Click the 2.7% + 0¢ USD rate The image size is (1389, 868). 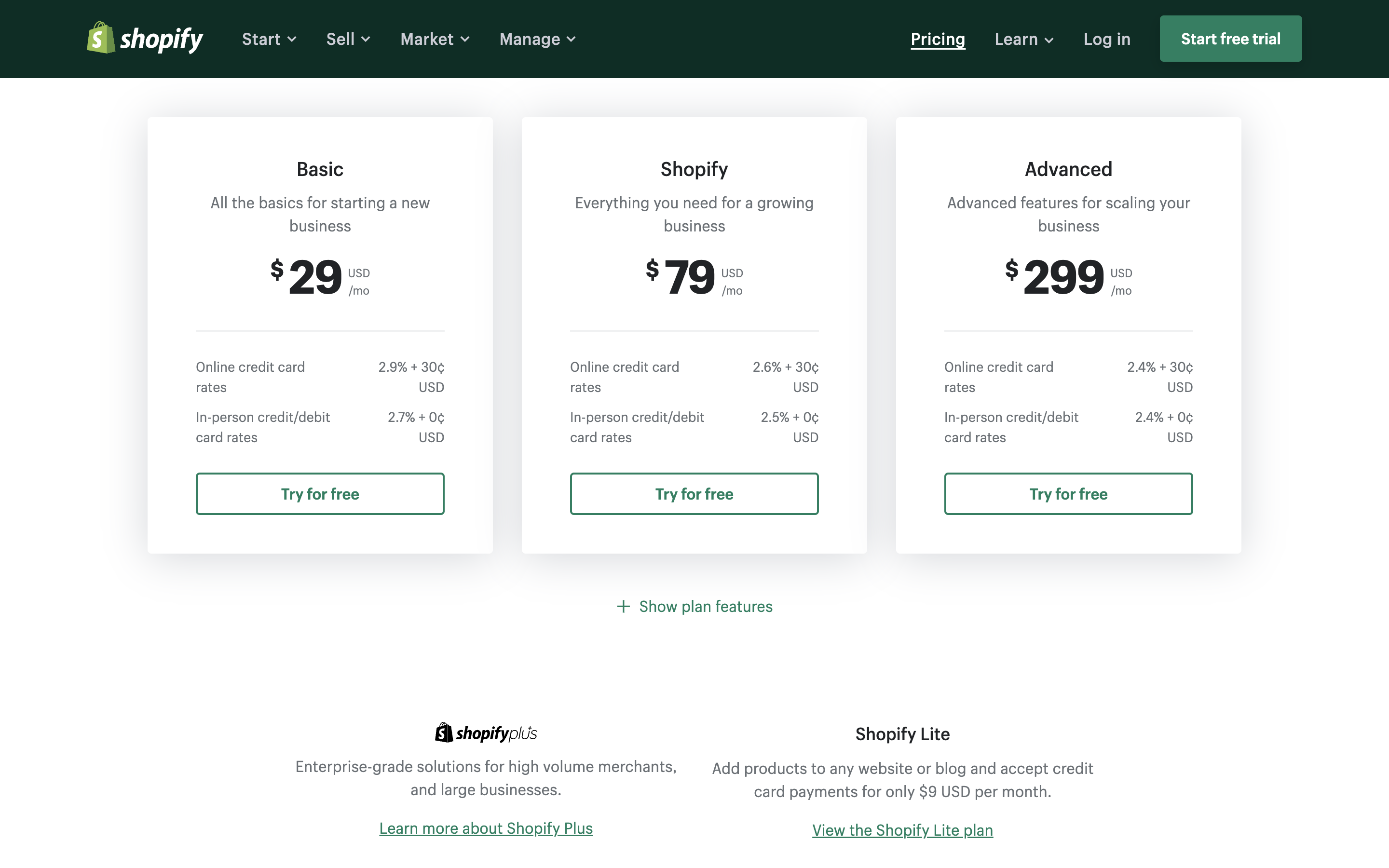click(416, 427)
